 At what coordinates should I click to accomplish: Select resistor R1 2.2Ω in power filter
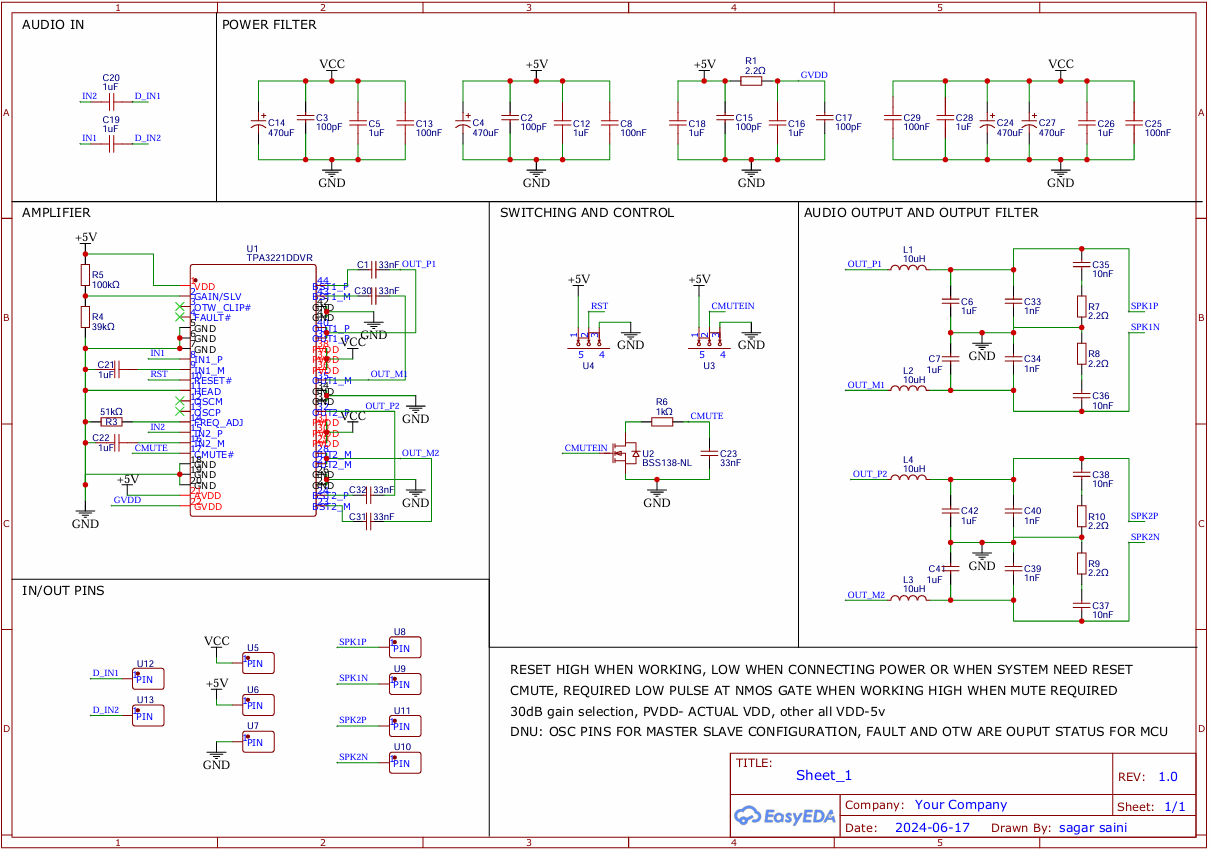(x=751, y=81)
